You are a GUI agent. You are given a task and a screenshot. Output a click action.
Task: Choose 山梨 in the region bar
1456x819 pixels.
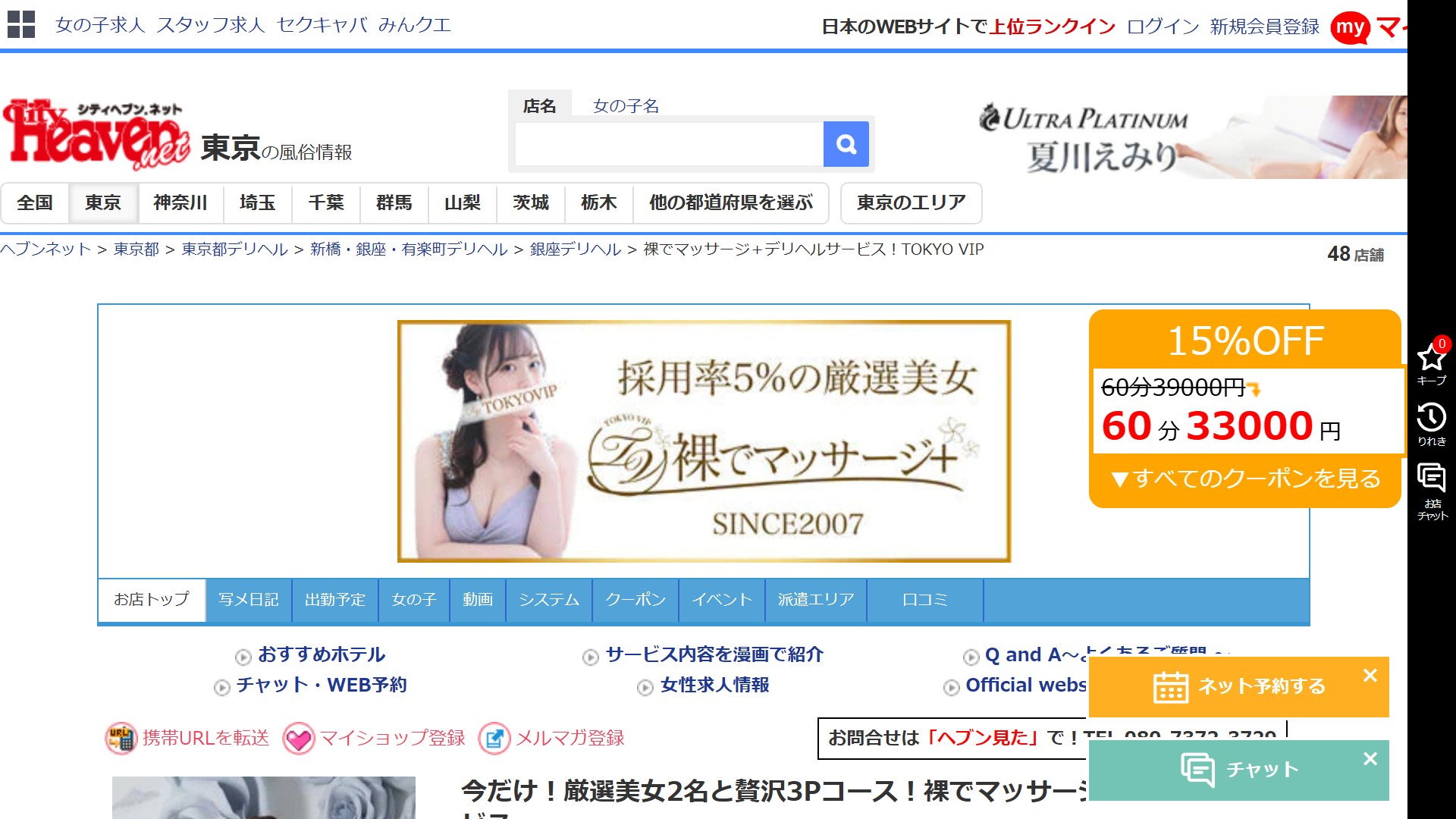pos(463,203)
